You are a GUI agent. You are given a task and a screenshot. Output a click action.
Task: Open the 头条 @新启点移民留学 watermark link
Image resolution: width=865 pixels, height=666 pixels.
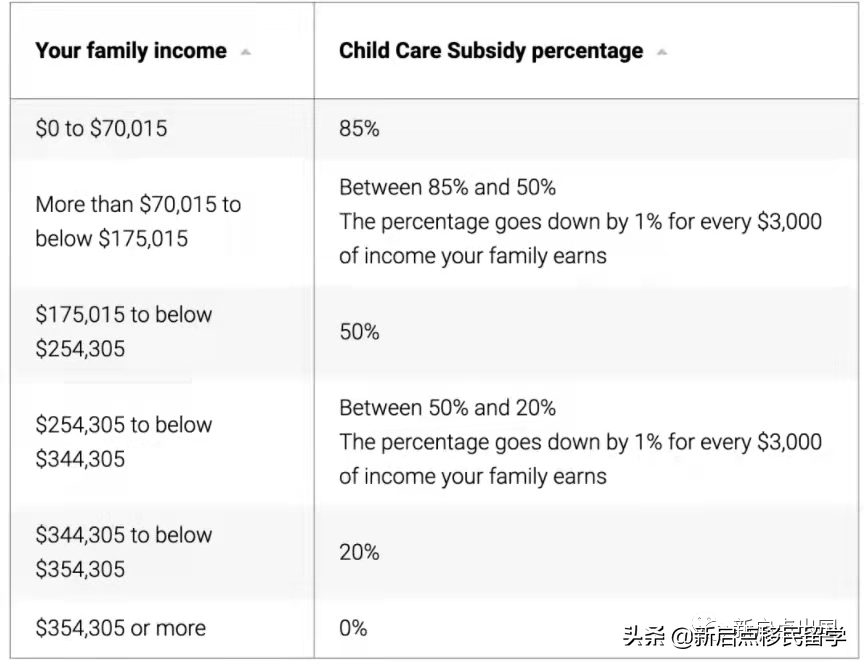coord(734,637)
